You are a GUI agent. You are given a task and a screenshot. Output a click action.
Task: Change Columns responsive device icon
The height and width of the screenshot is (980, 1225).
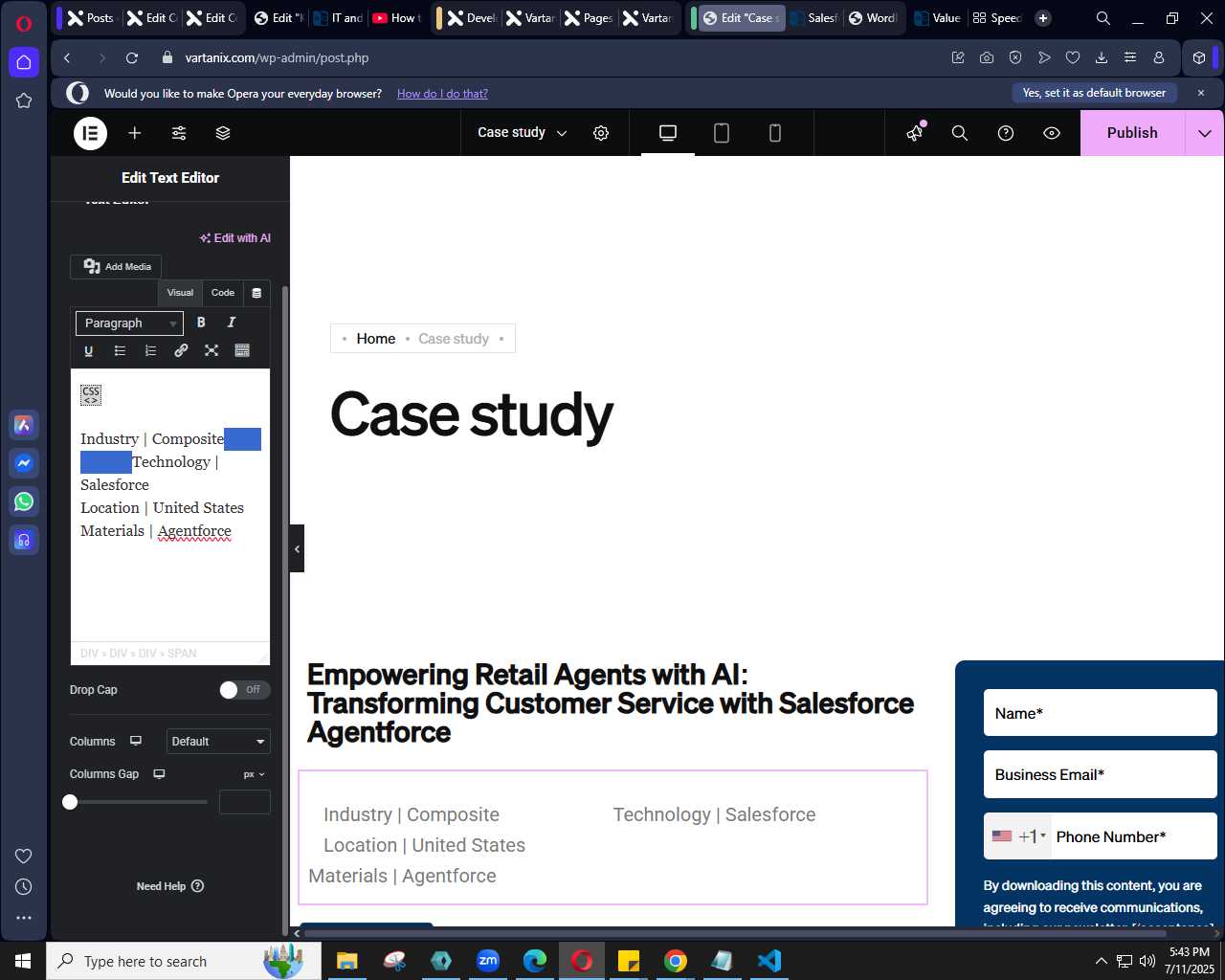click(x=136, y=742)
